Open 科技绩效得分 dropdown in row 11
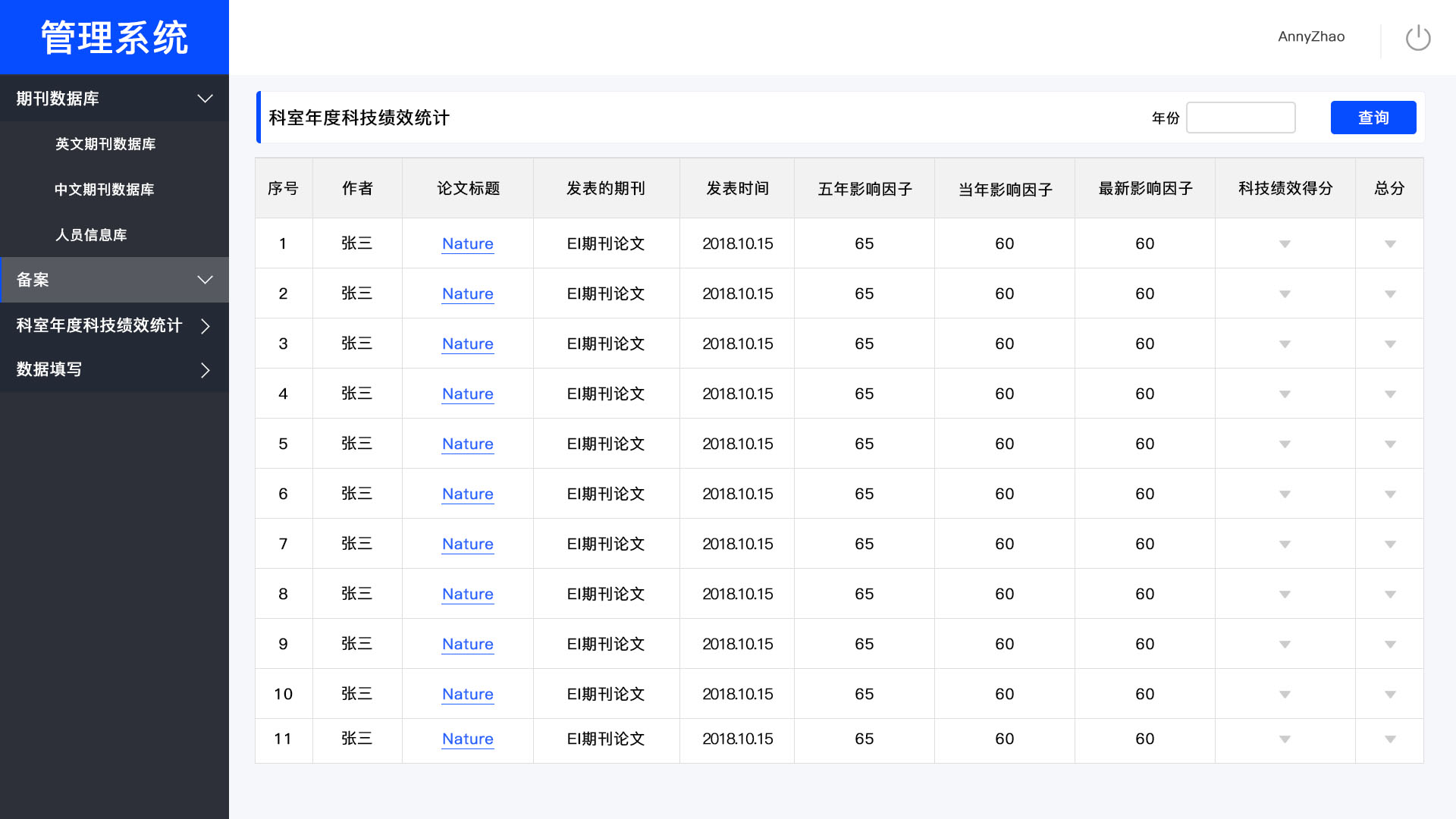The width and height of the screenshot is (1456, 819). coord(1285,739)
